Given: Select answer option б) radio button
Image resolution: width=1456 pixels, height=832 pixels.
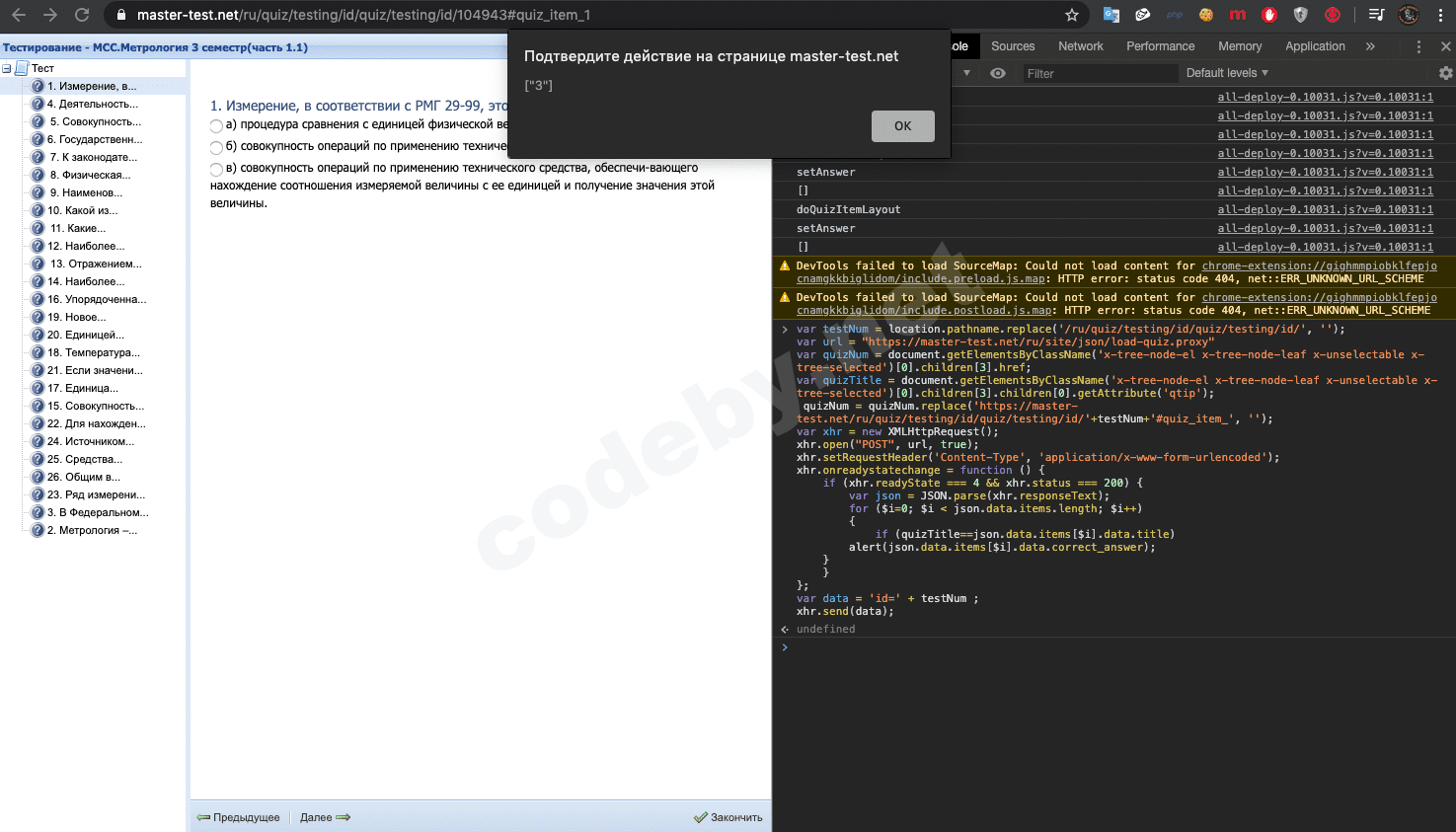Looking at the screenshot, I should click(216, 148).
